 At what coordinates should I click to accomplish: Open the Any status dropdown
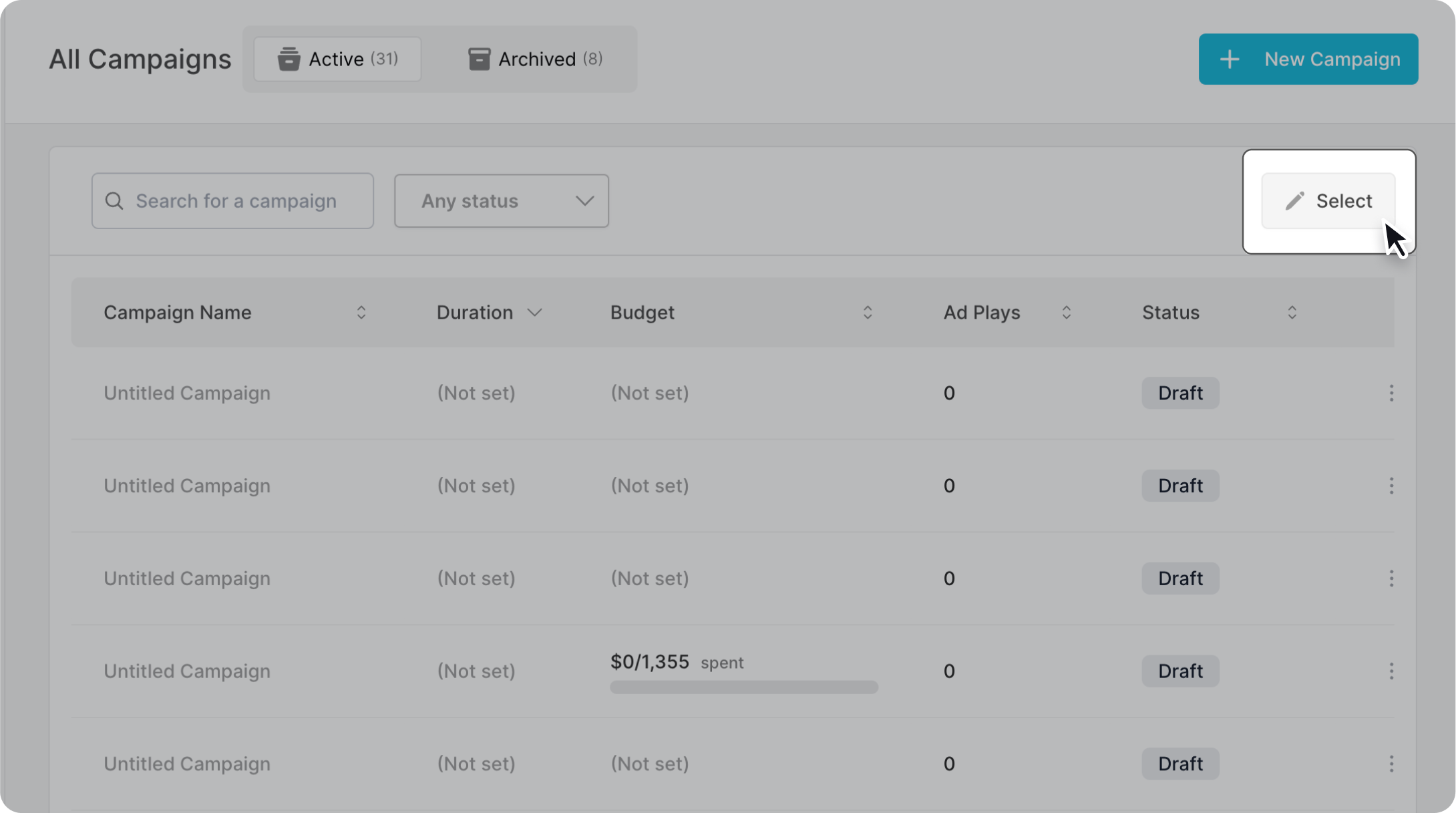[501, 201]
